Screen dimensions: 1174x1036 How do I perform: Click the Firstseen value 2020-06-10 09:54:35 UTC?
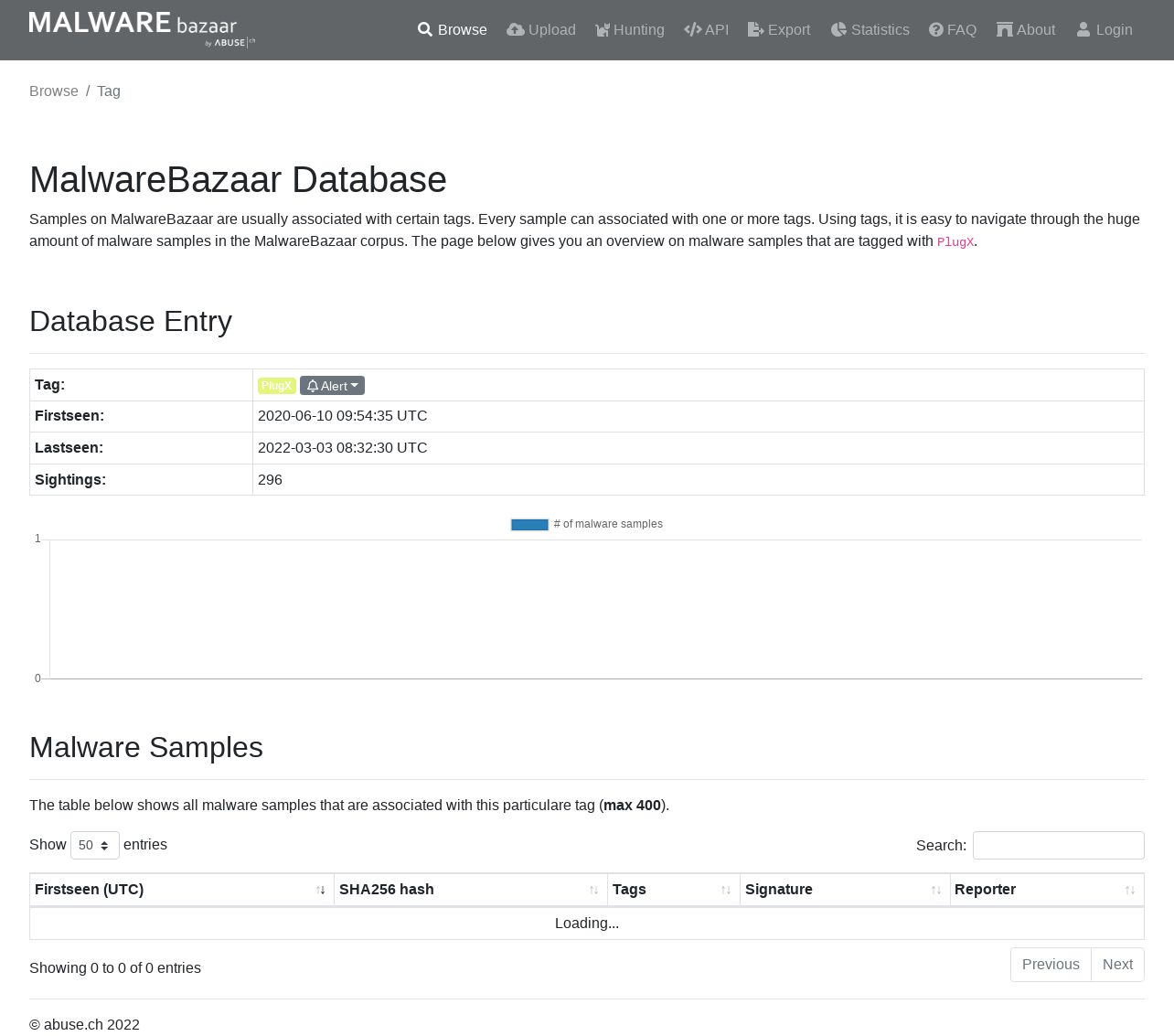(x=343, y=416)
